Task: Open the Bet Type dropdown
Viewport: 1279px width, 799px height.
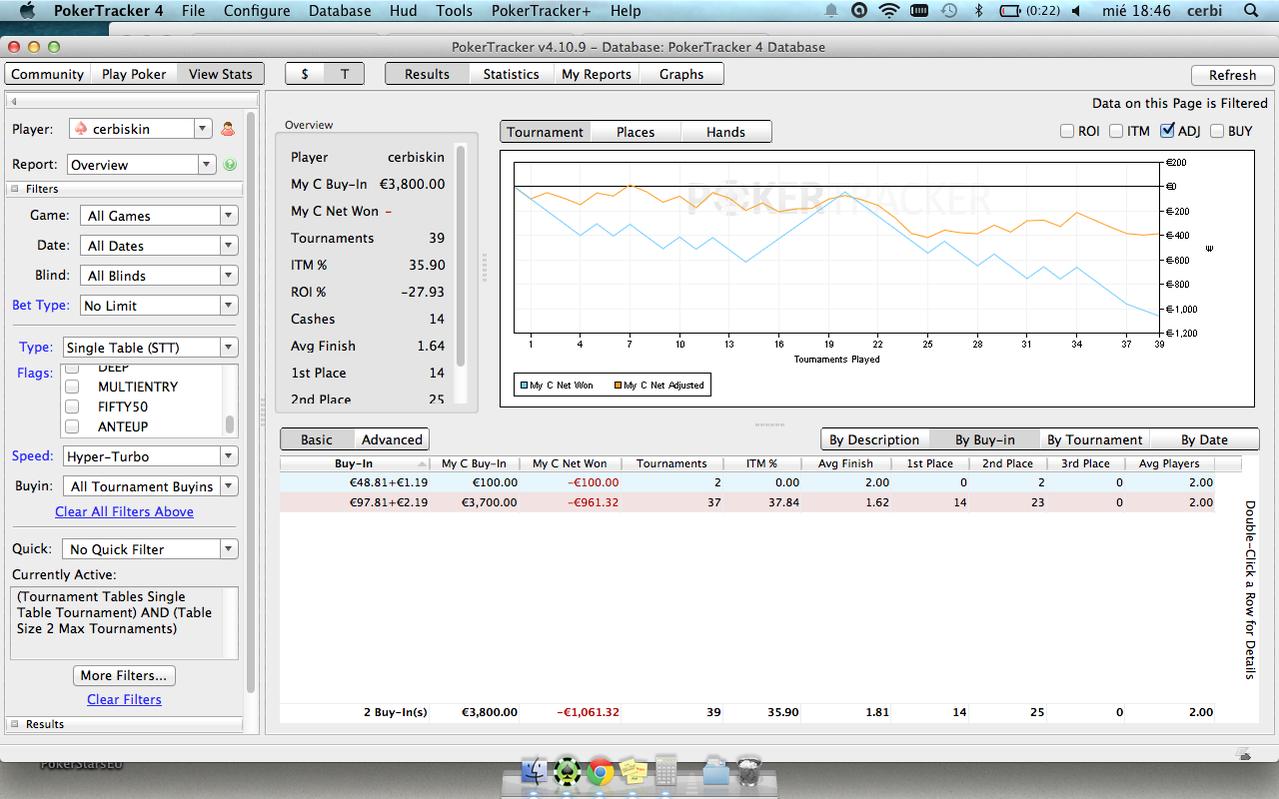Action: tap(229, 306)
